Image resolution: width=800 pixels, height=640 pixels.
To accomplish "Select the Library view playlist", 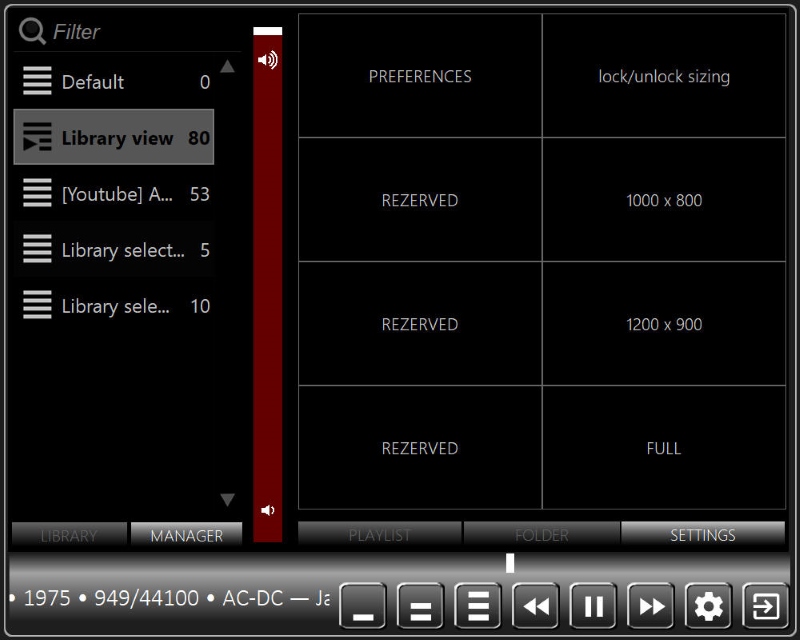I will tap(114, 137).
